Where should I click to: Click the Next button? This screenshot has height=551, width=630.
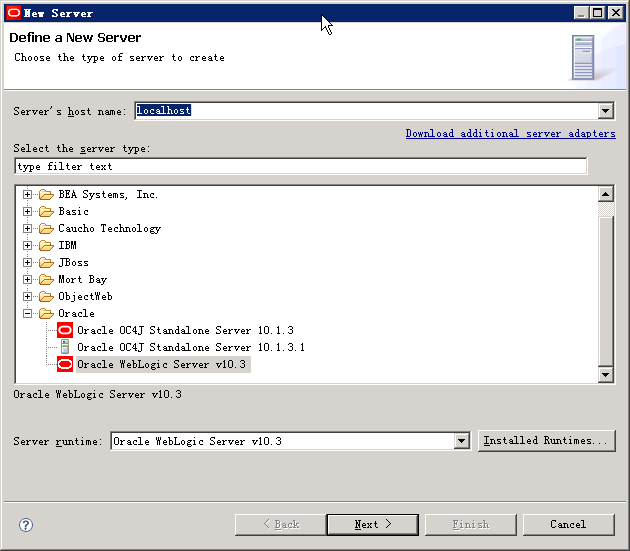[x=372, y=524]
